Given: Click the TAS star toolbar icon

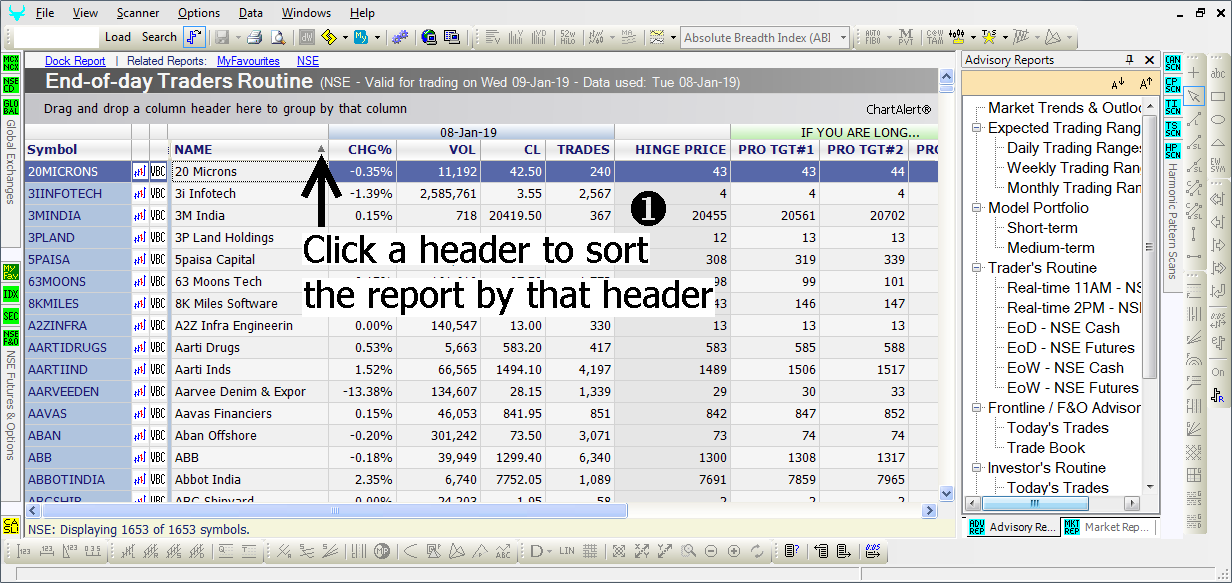Looking at the screenshot, I should 988,37.
